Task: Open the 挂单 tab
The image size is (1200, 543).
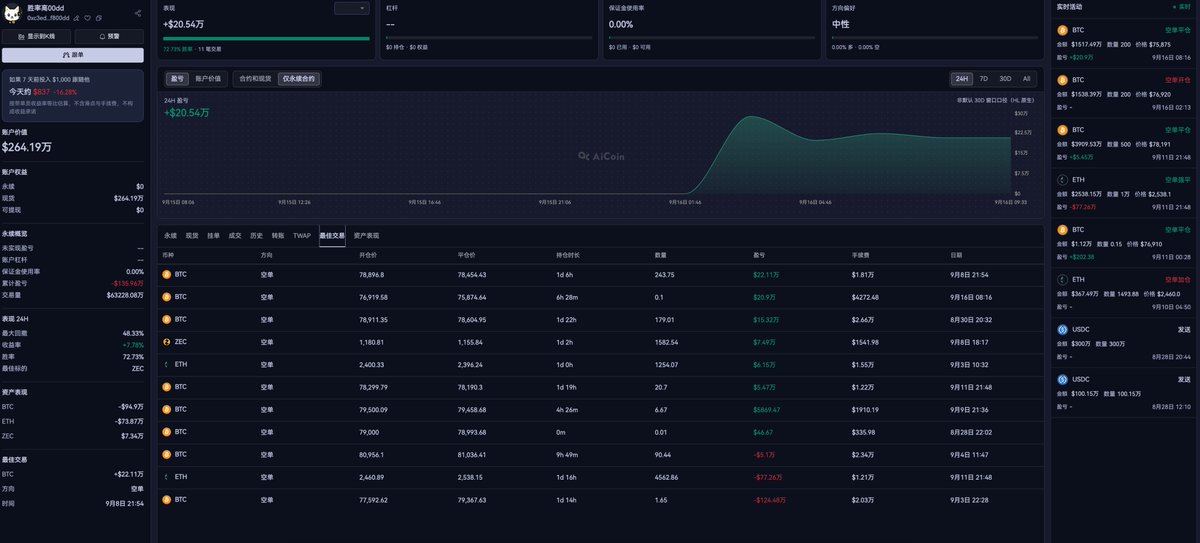Action: point(213,236)
